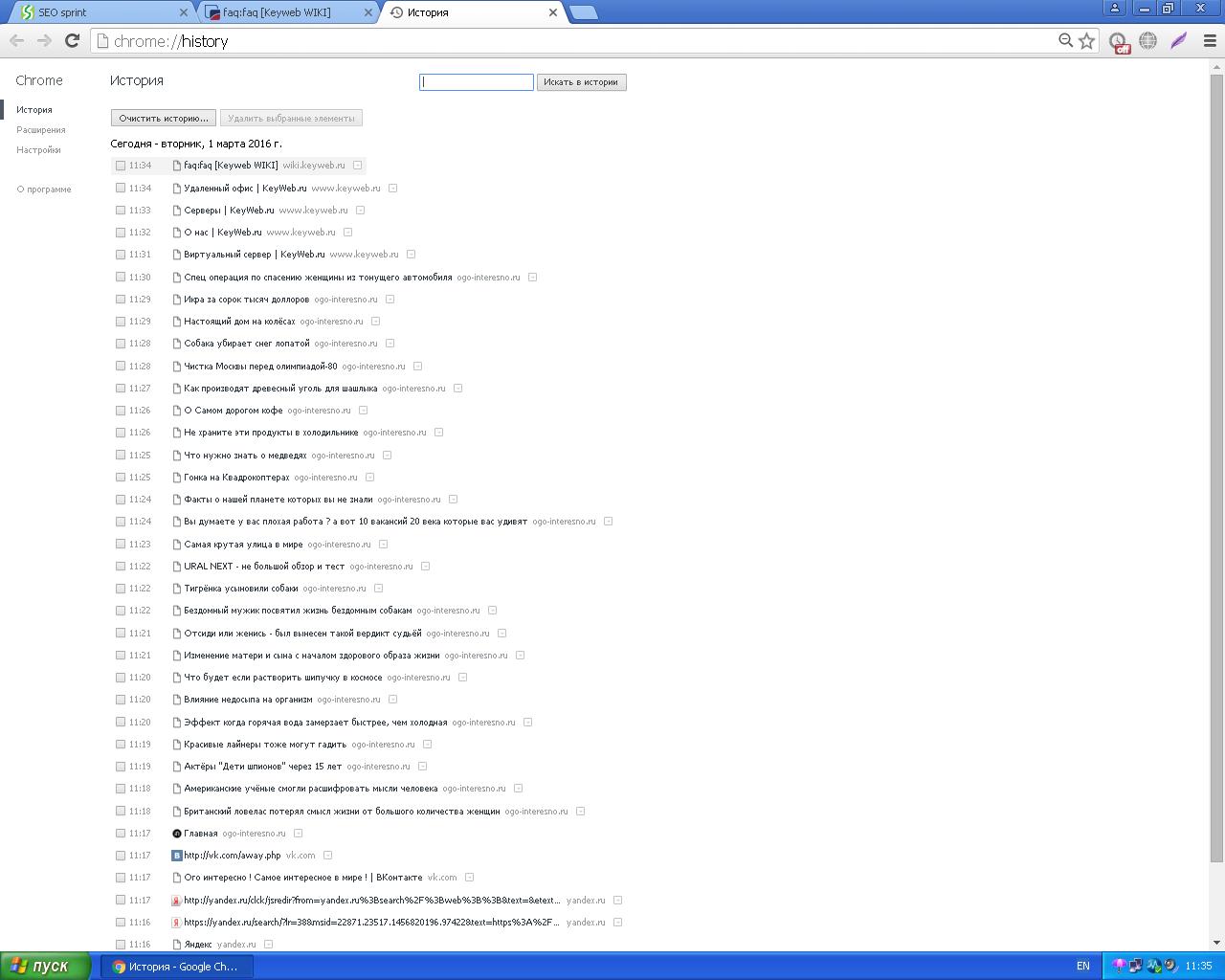Click the red 'off' extension icon
Image resolution: width=1225 pixels, height=980 pixels.
[1119, 42]
